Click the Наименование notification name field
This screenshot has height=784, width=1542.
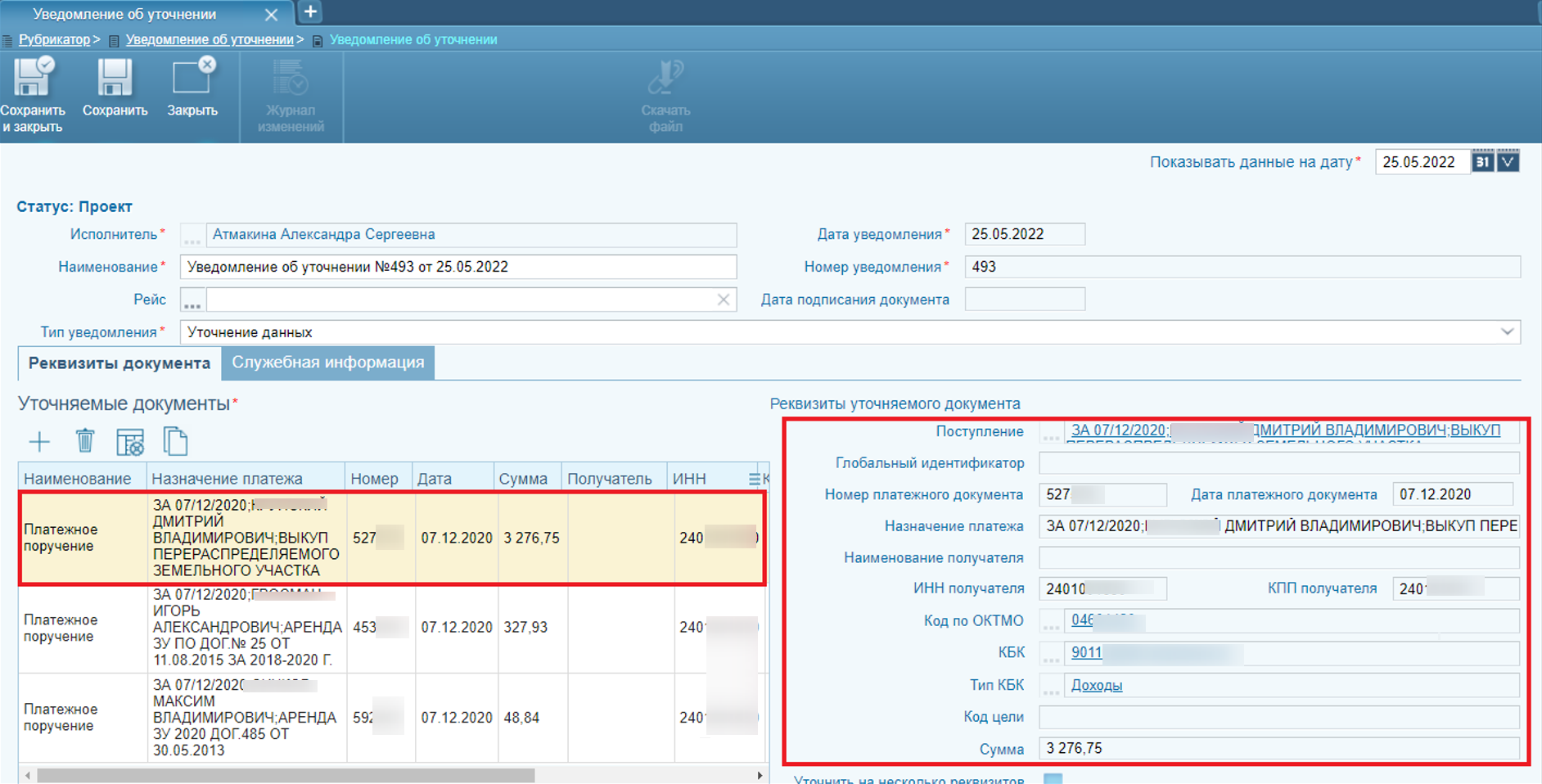(x=458, y=267)
